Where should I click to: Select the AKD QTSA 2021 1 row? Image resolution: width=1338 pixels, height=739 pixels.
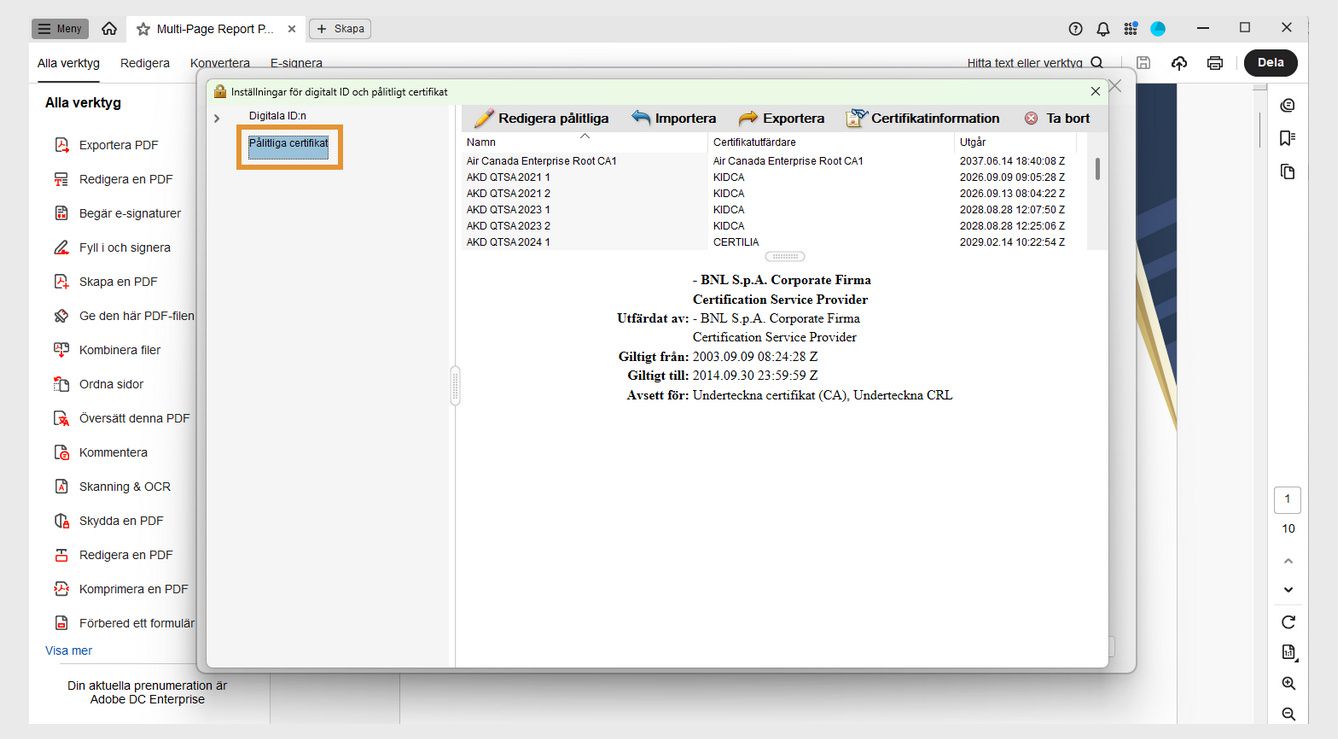coord(774,177)
